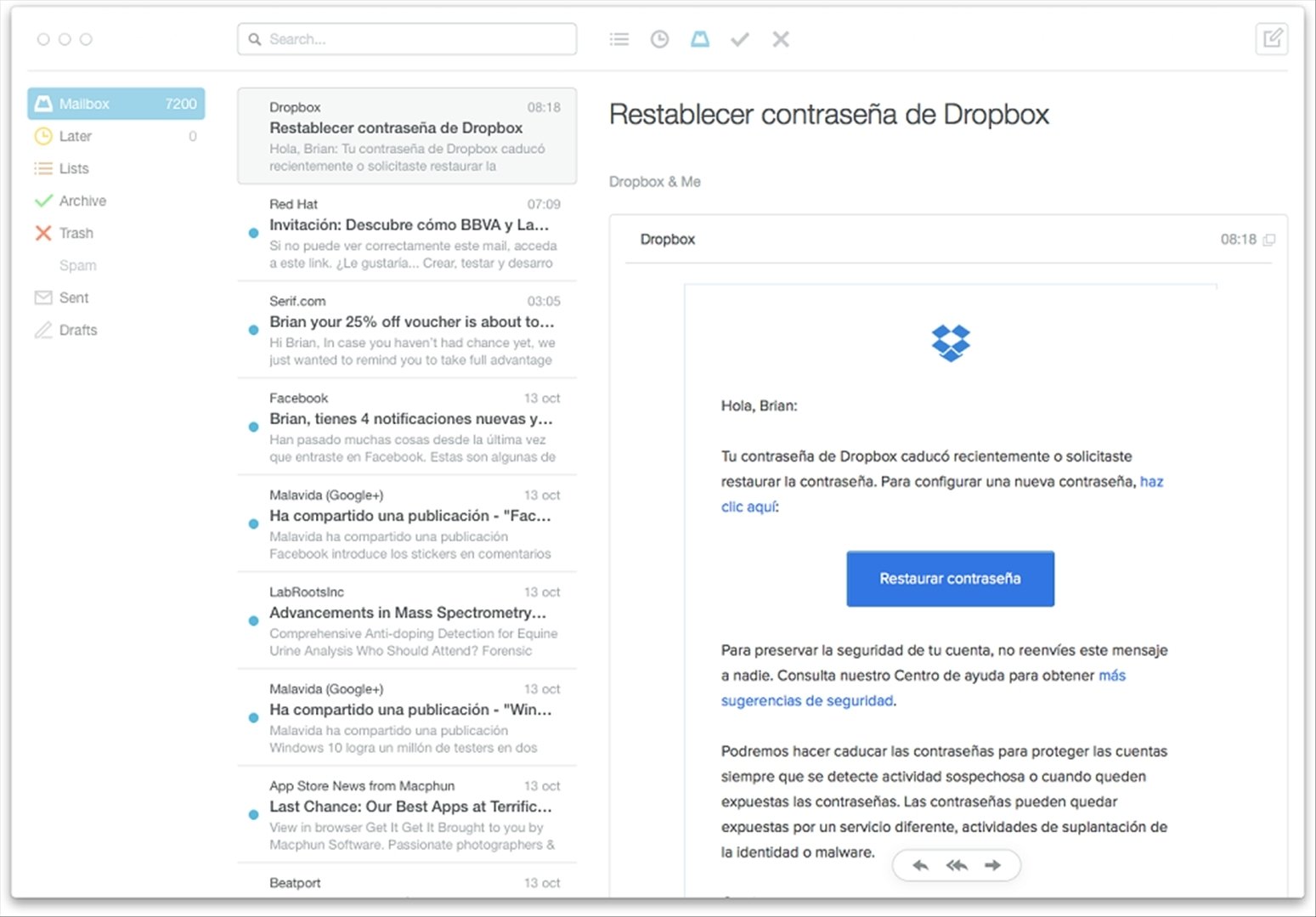Click the Trash X icon in sidebar
This screenshot has height=917, width=1316.
point(43,233)
